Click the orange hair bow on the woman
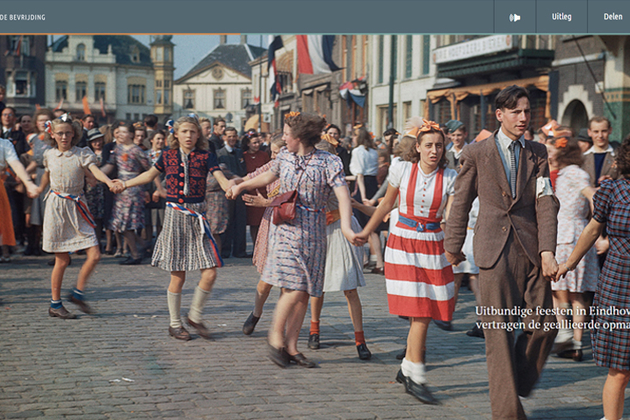This screenshot has height=420, width=630. tap(430, 127)
